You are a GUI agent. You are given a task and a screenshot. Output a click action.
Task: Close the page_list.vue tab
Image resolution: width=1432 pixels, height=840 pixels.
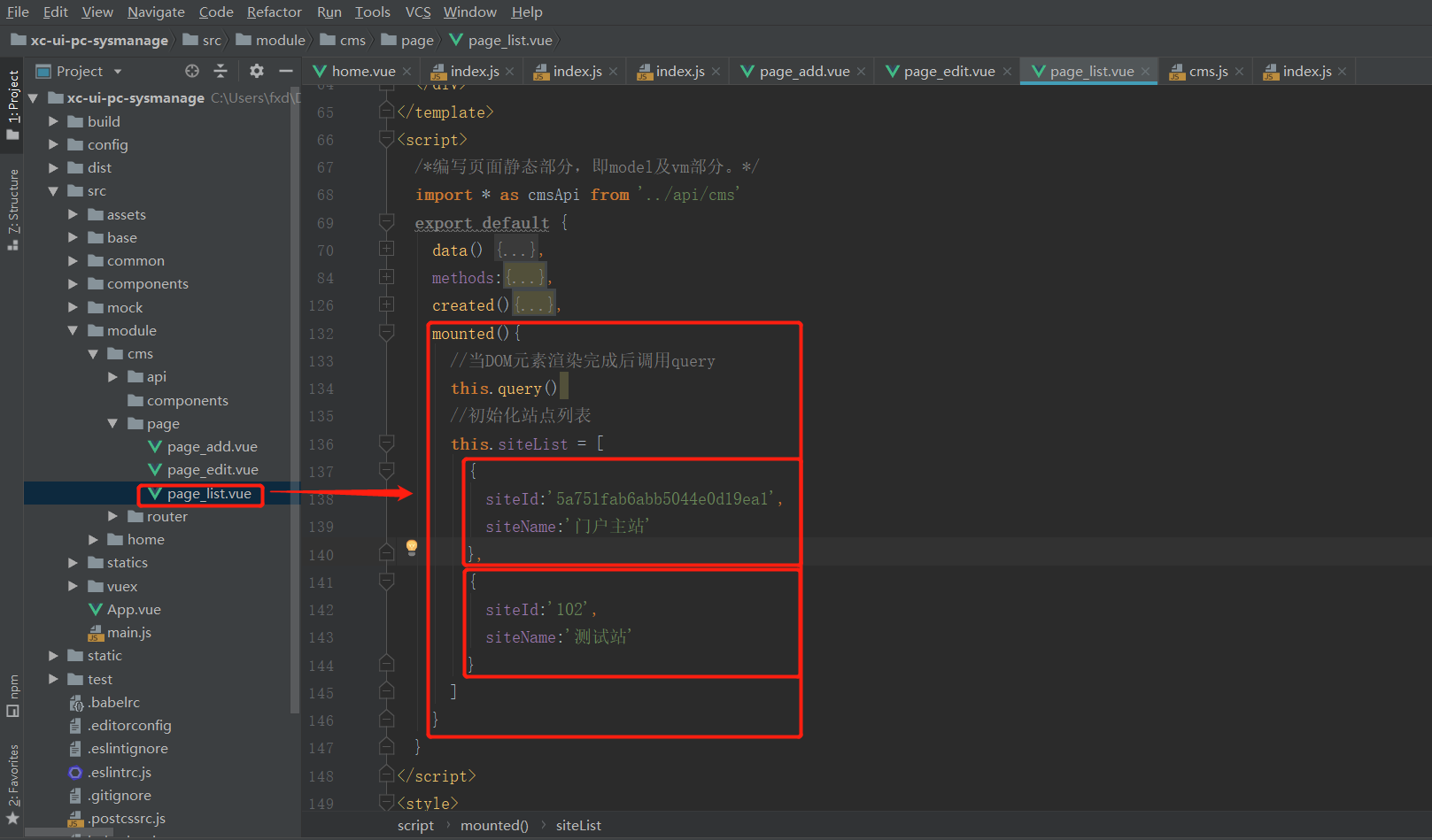(x=1145, y=72)
